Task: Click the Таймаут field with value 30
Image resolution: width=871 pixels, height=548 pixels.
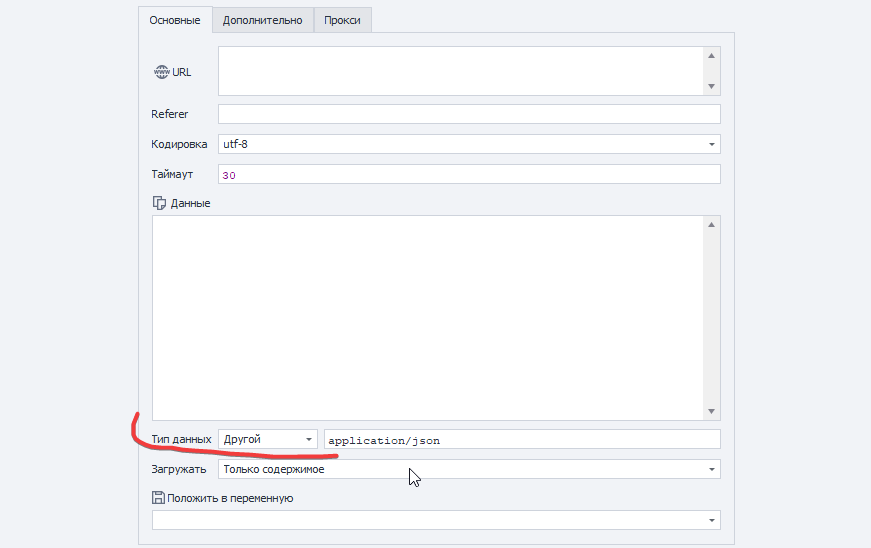Action: coord(469,174)
